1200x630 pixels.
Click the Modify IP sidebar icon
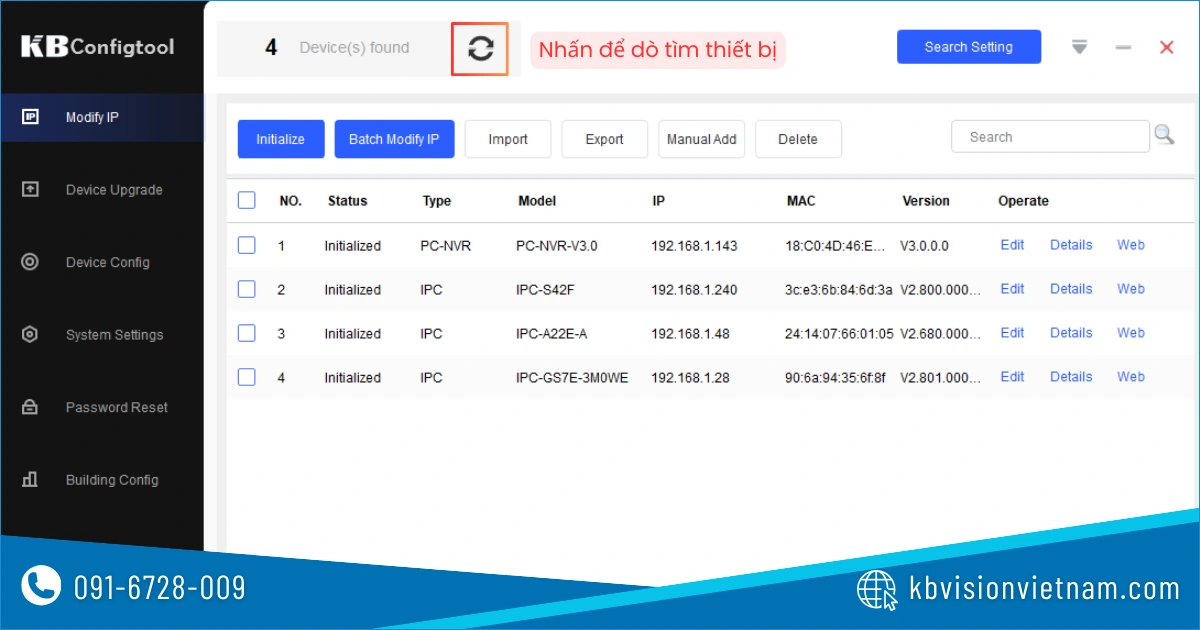(30, 117)
